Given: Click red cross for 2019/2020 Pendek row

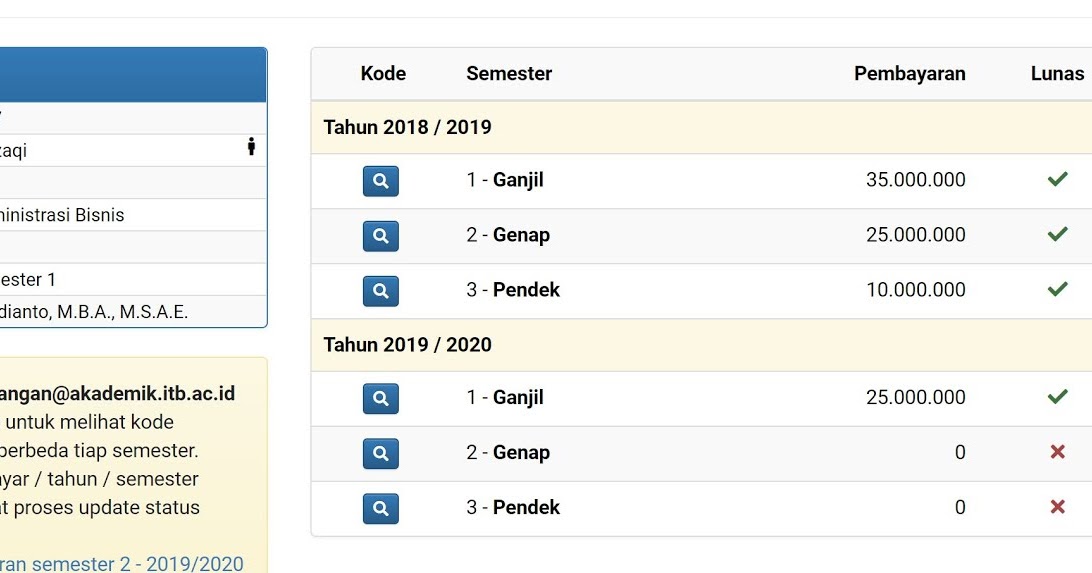Looking at the screenshot, I should pyautogui.click(x=1057, y=507).
